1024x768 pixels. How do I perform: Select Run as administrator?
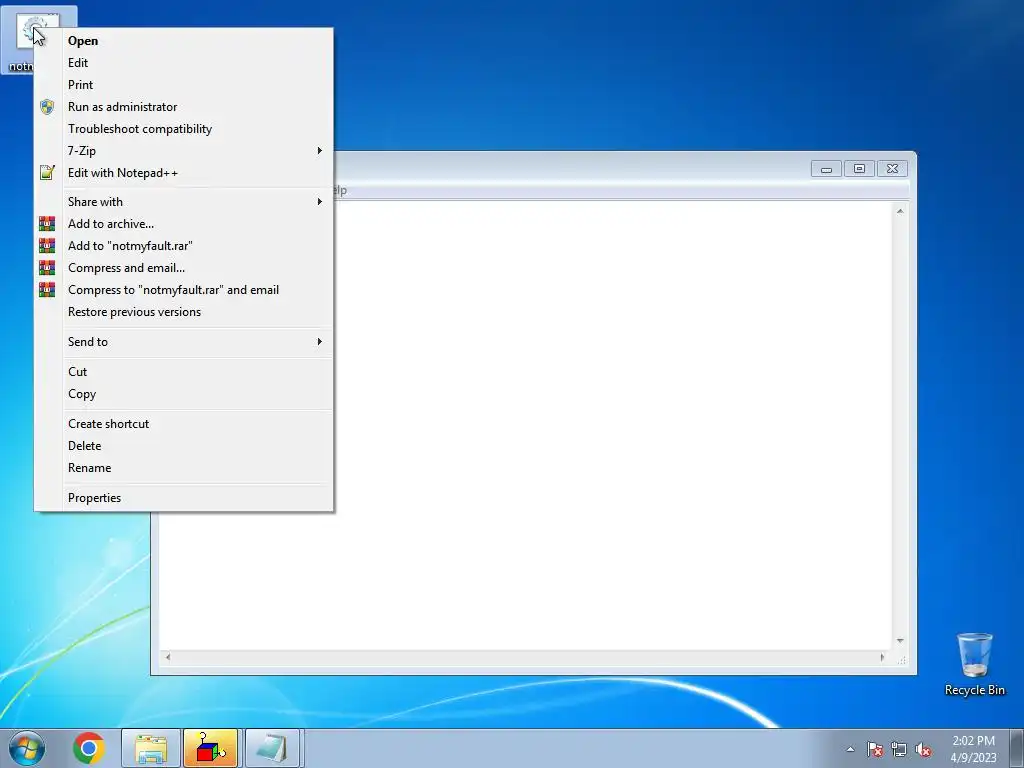tap(184, 106)
